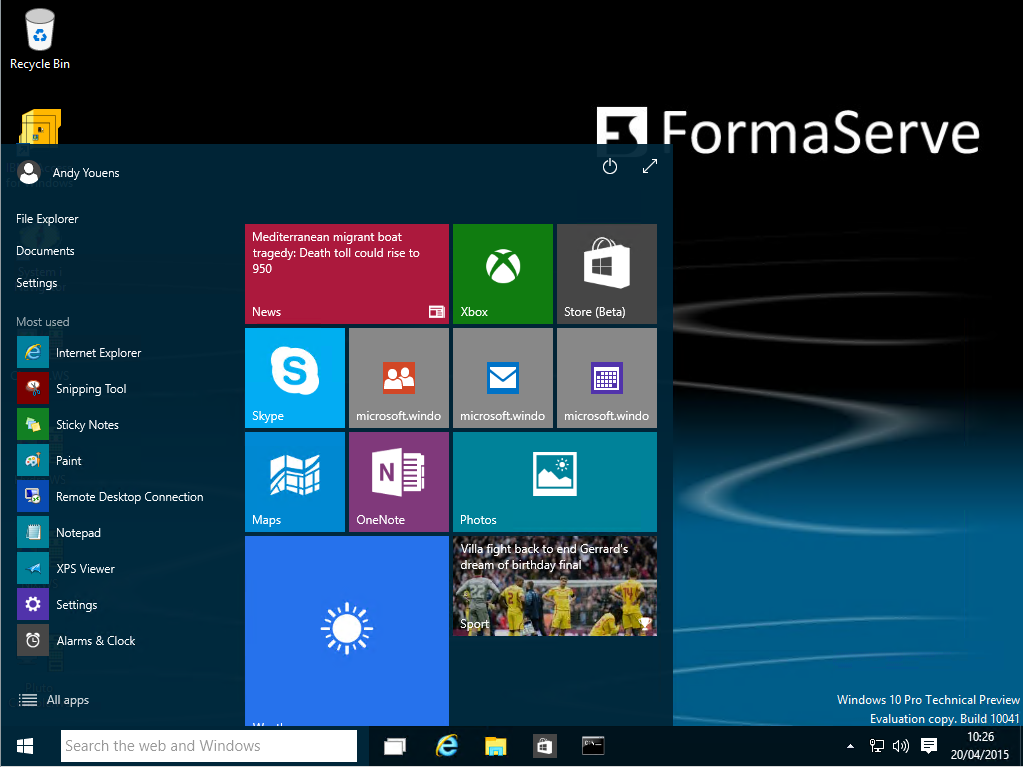Launch the Maps tile
Viewport: 1023px width, 767px height.
(x=294, y=481)
